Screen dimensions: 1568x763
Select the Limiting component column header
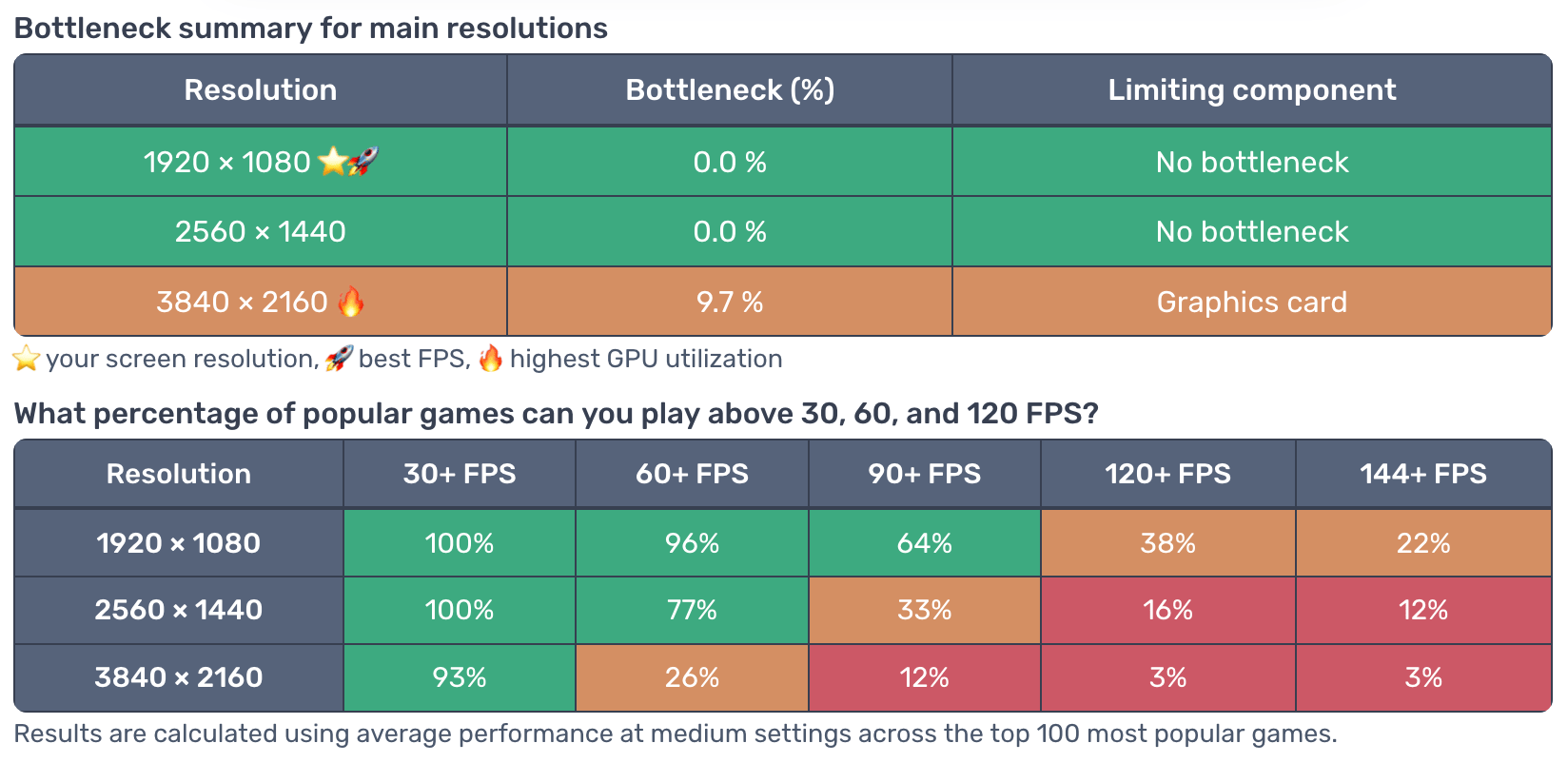(x=1252, y=90)
